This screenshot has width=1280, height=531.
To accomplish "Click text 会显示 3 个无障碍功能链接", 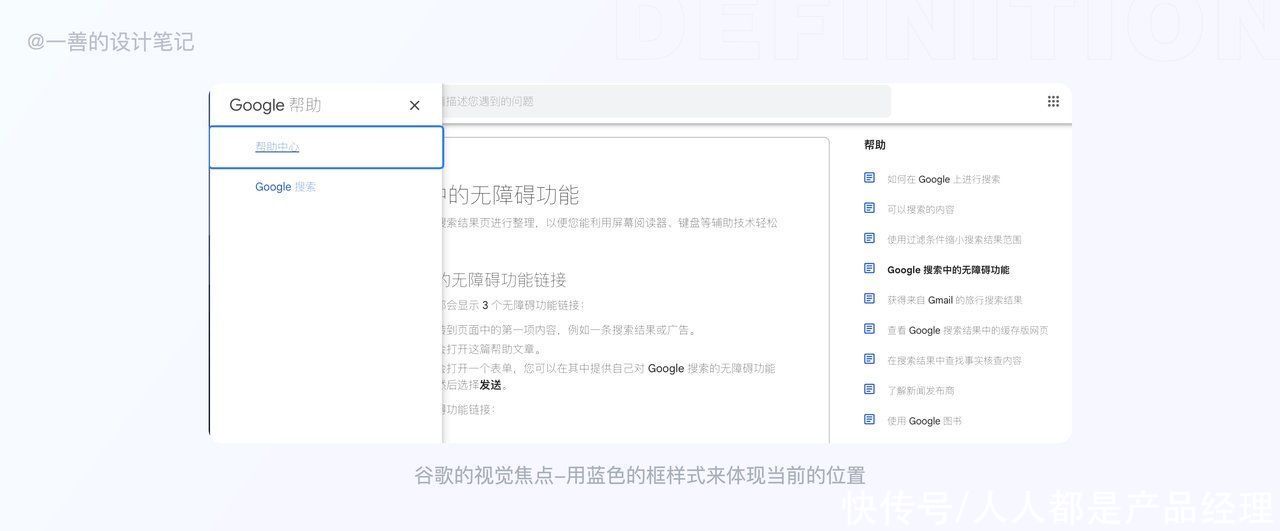I will (x=512, y=305).
